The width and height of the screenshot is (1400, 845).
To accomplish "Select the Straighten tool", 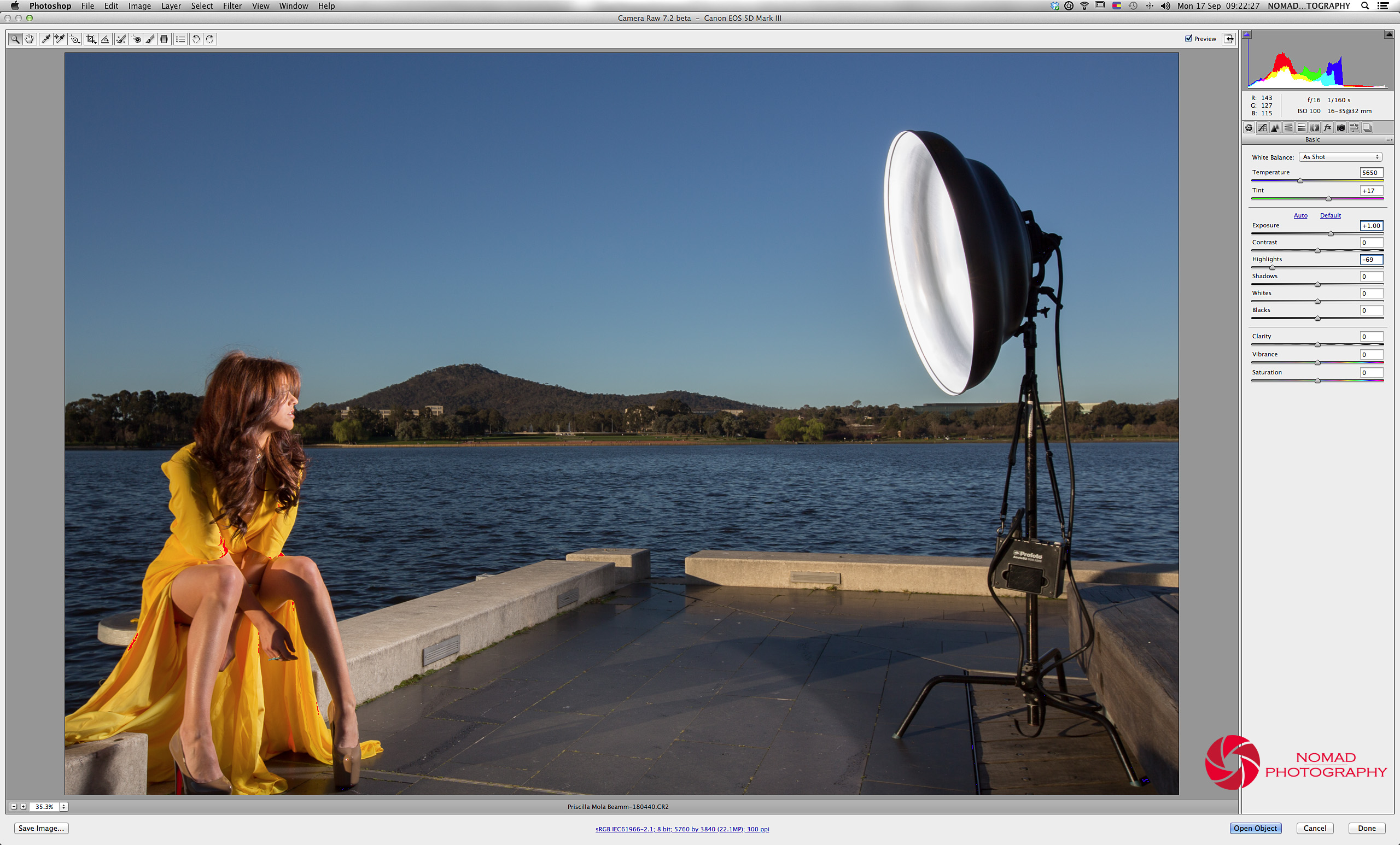I will click(x=105, y=39).
